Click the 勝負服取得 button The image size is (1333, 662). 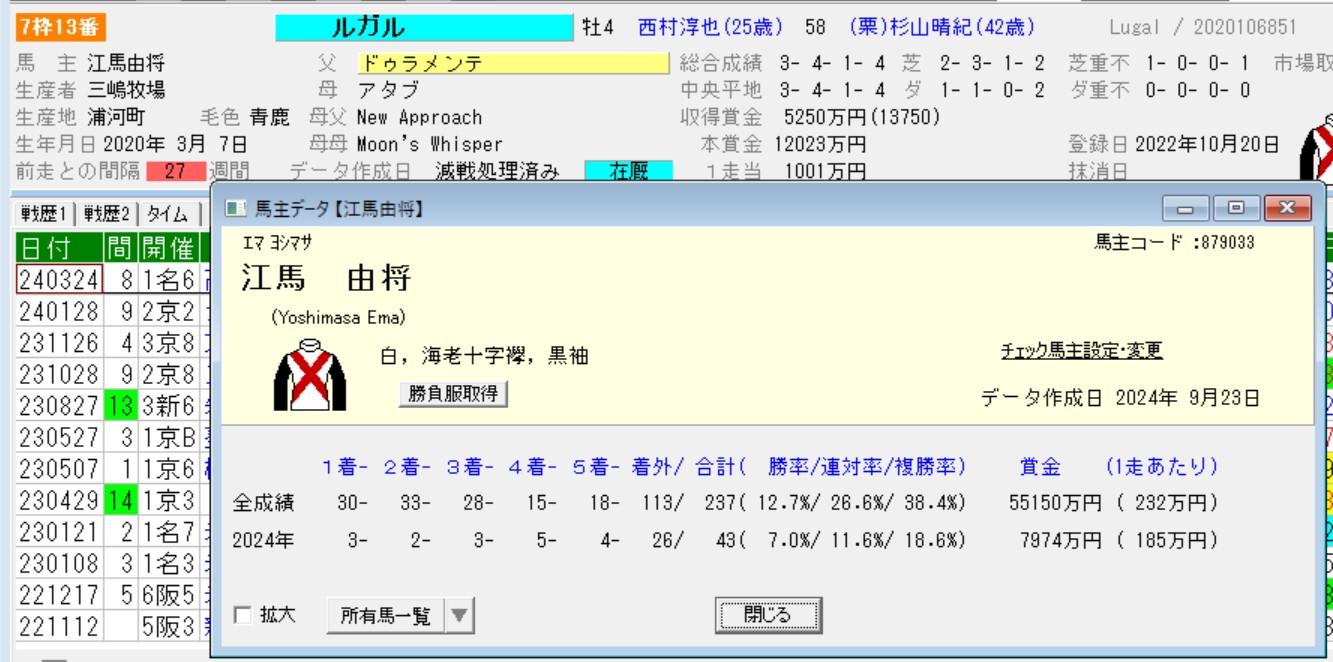click(x=454, y=394)
